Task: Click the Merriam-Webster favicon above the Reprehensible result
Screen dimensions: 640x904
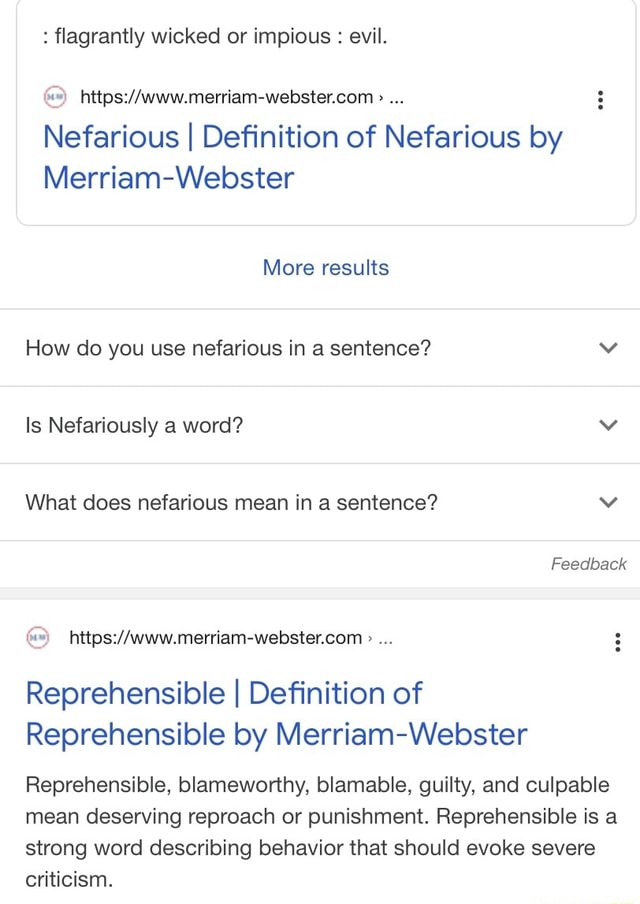Action: (x=38, y=636)
